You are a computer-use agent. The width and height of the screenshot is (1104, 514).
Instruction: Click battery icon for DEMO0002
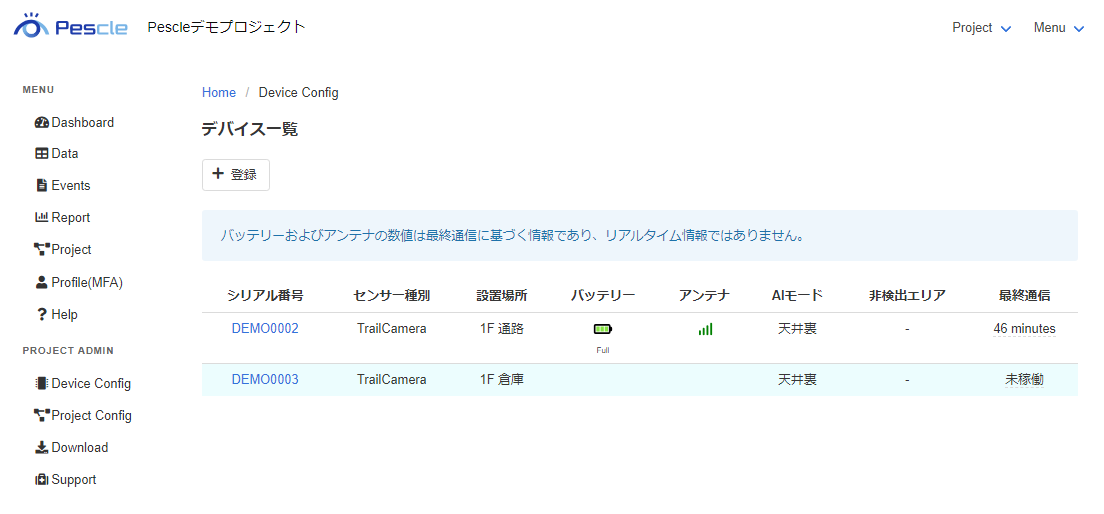click(603, 329)
